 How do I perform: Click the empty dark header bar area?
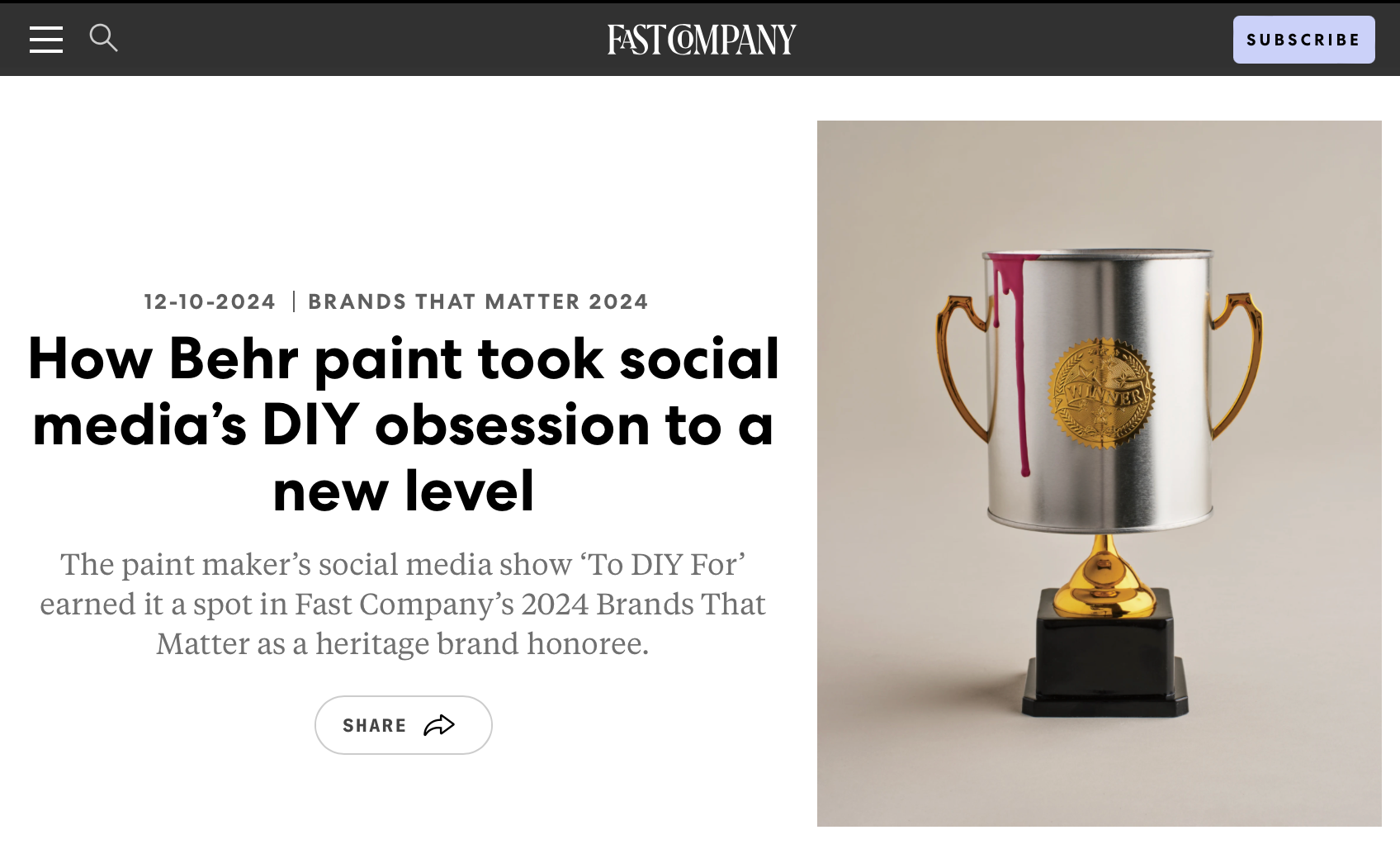pos(991,39)
